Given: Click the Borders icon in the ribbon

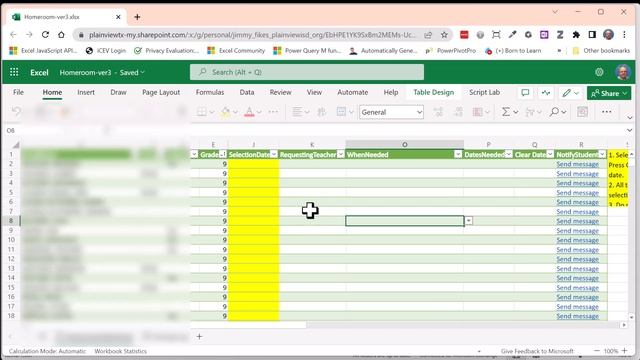Looking at the screenshot, I should pyautogui.click(x=202, y=112).
